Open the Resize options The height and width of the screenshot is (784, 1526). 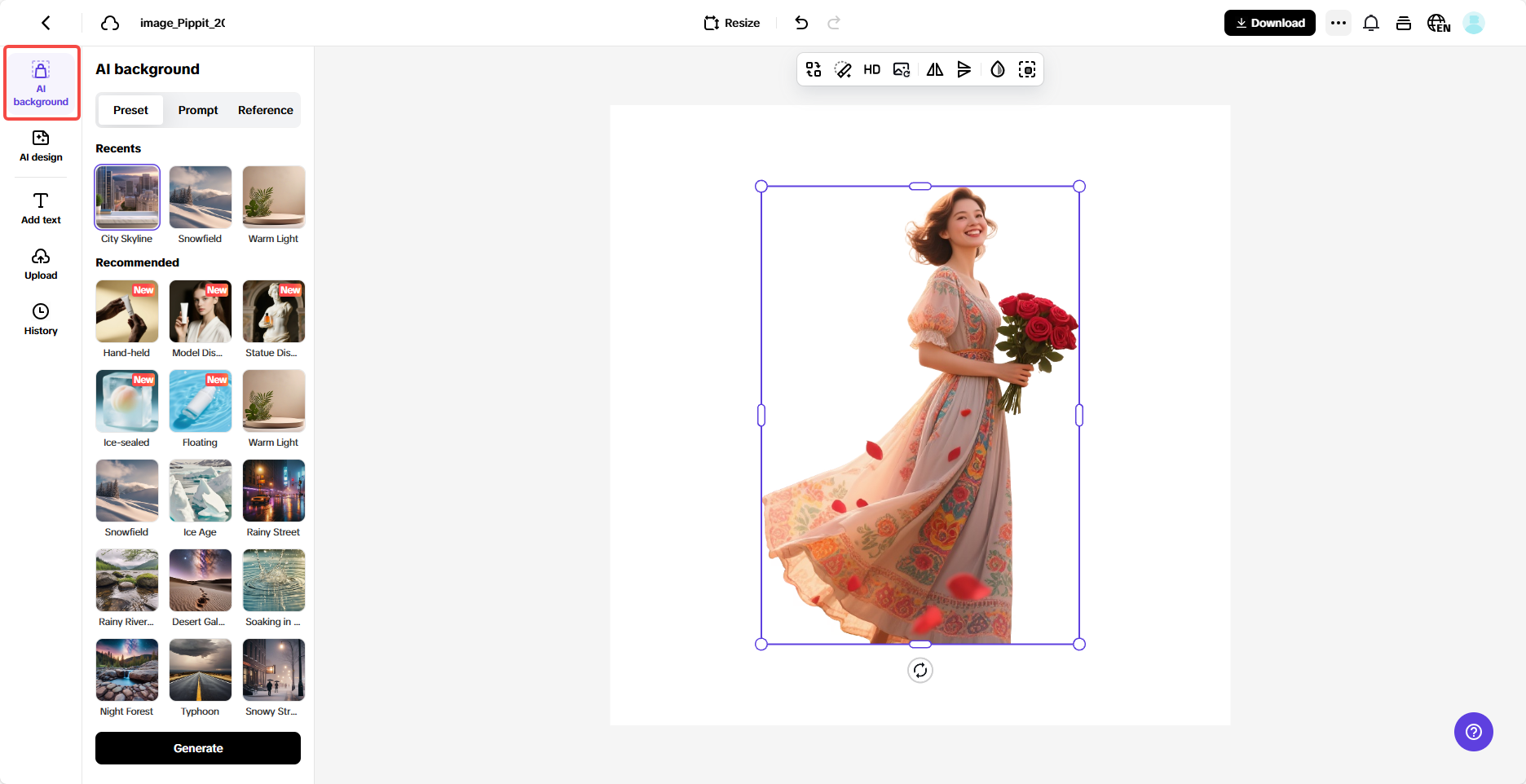(731, 23)
